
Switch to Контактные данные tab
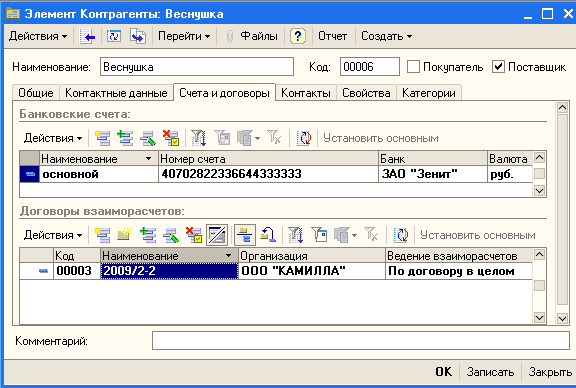tap(116, 93)
